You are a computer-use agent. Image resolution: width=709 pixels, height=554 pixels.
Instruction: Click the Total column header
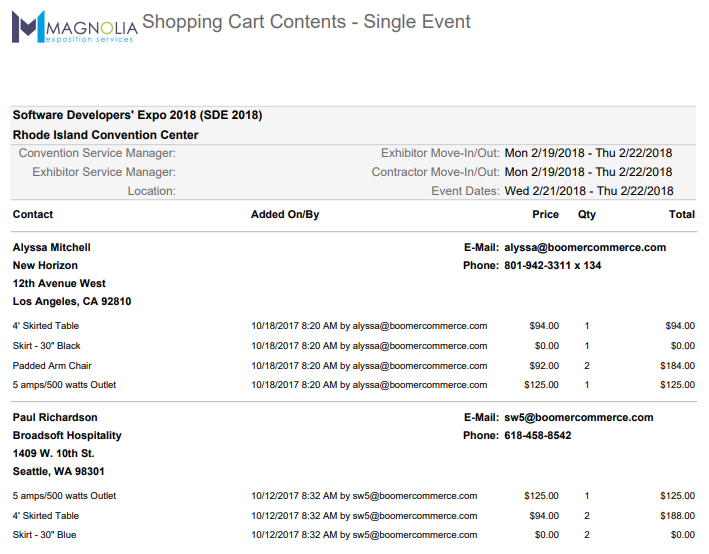pos(681,214)
